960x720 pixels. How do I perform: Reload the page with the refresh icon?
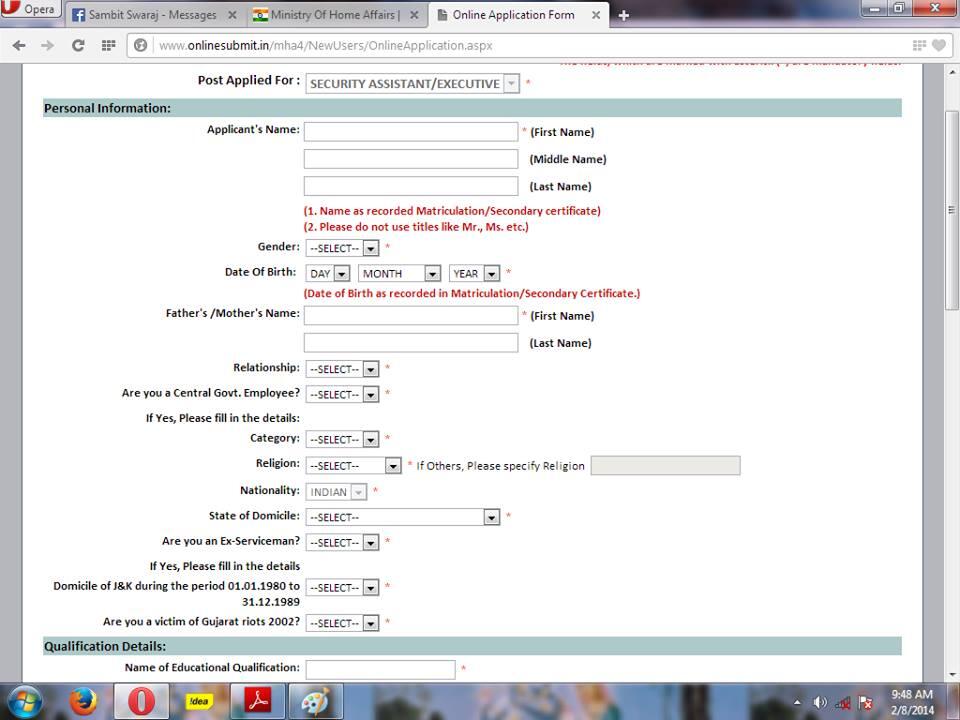click(x=78, y=45)
